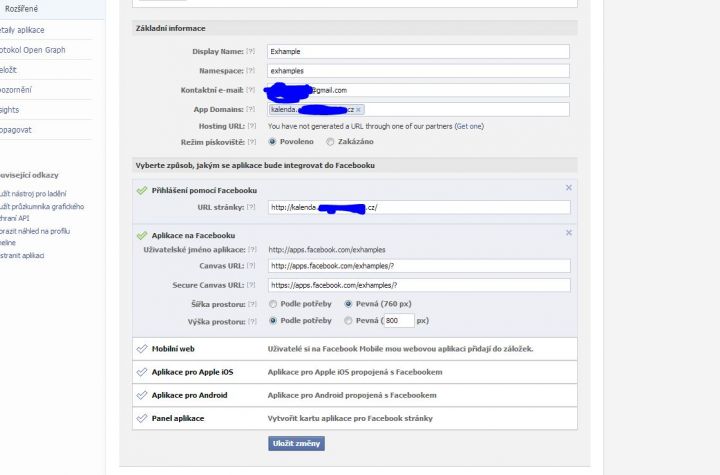
Task: Expand the Aplikace pro Android row
Action: [354, 395]
